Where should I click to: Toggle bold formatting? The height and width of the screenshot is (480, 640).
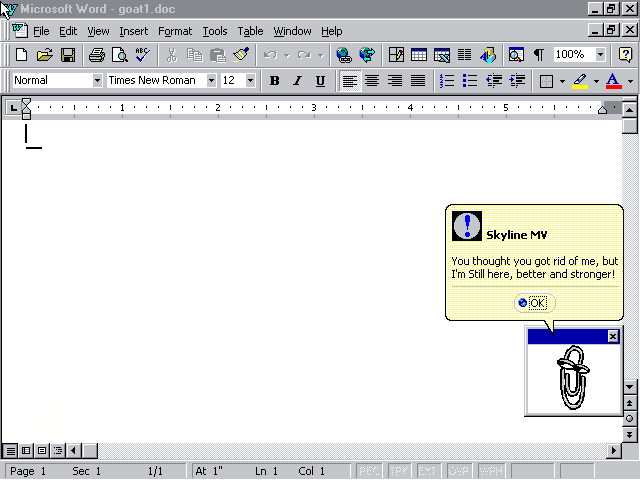[x=274, y=81]
